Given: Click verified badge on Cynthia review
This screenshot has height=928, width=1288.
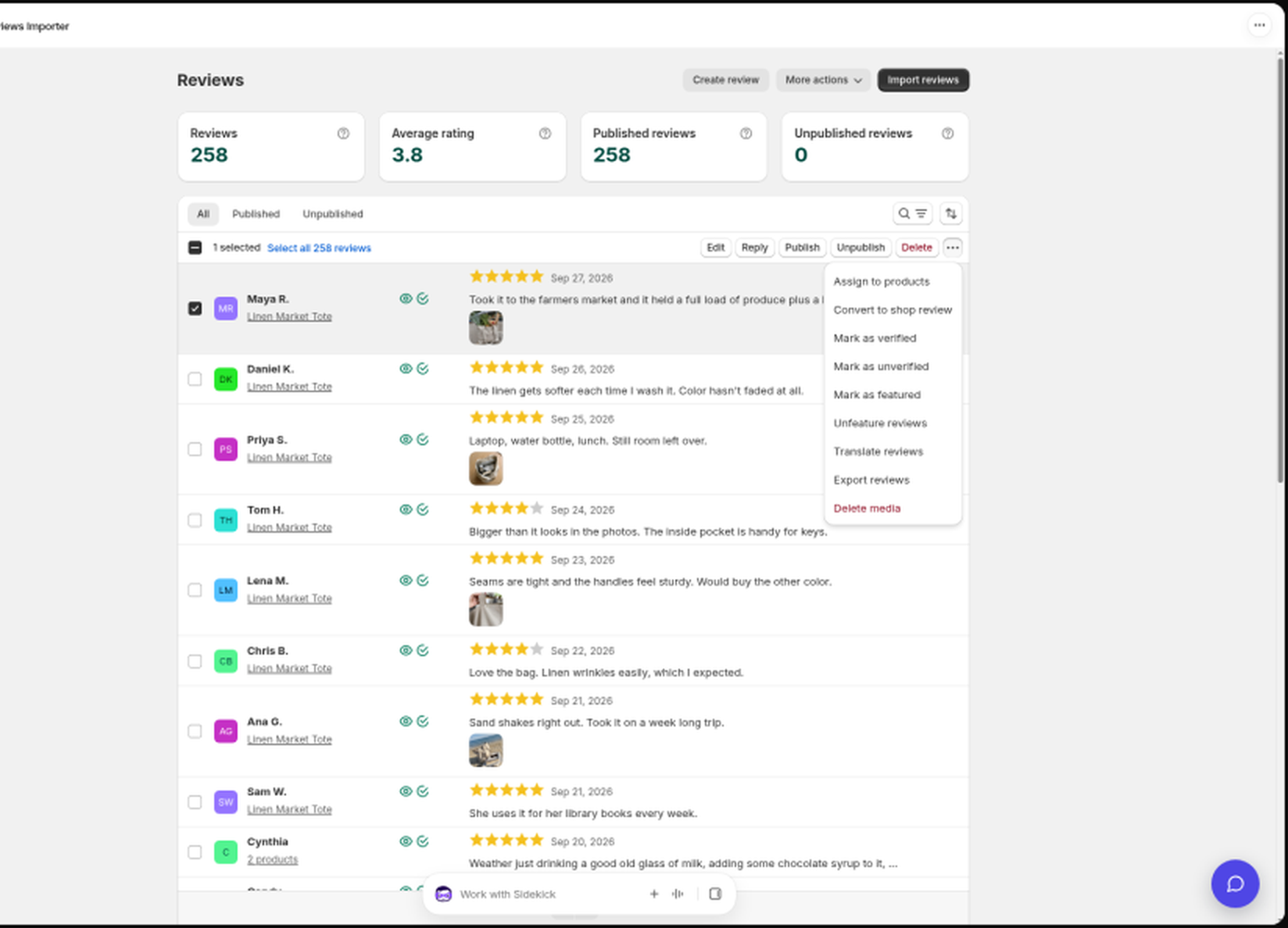Looking at the screenshot, I should (423, 841).
